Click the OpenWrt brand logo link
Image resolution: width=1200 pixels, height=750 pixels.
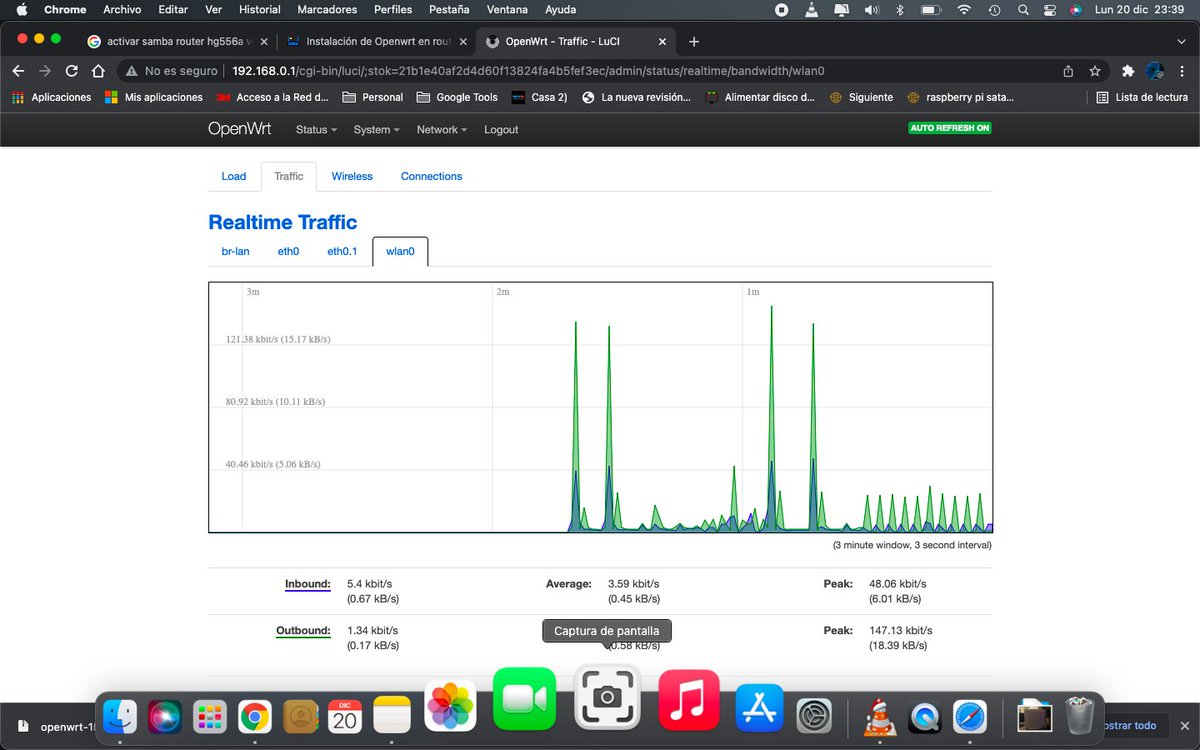point(239,129)
